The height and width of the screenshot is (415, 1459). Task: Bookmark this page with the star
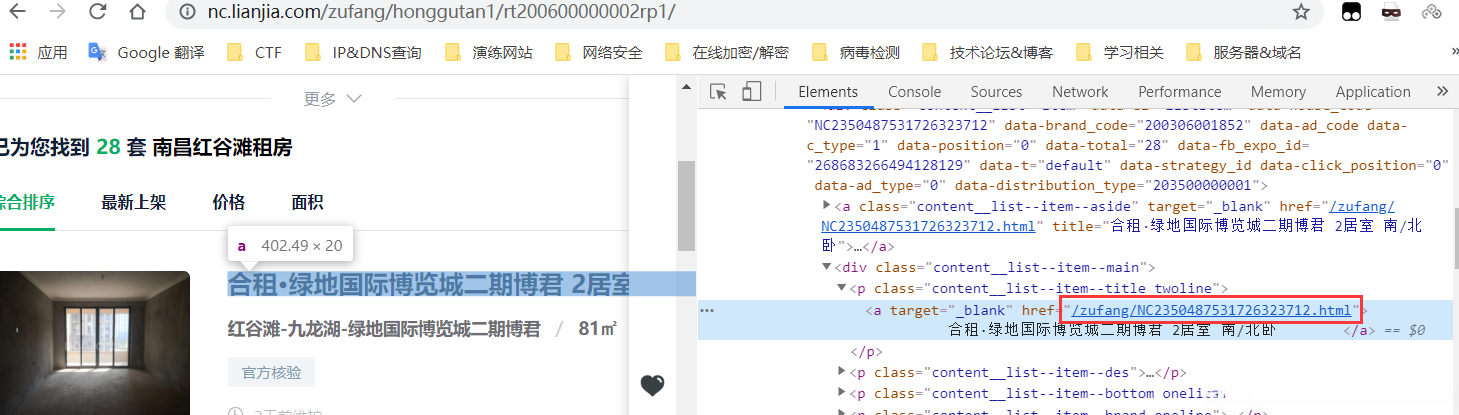(x=1300, y=12)
